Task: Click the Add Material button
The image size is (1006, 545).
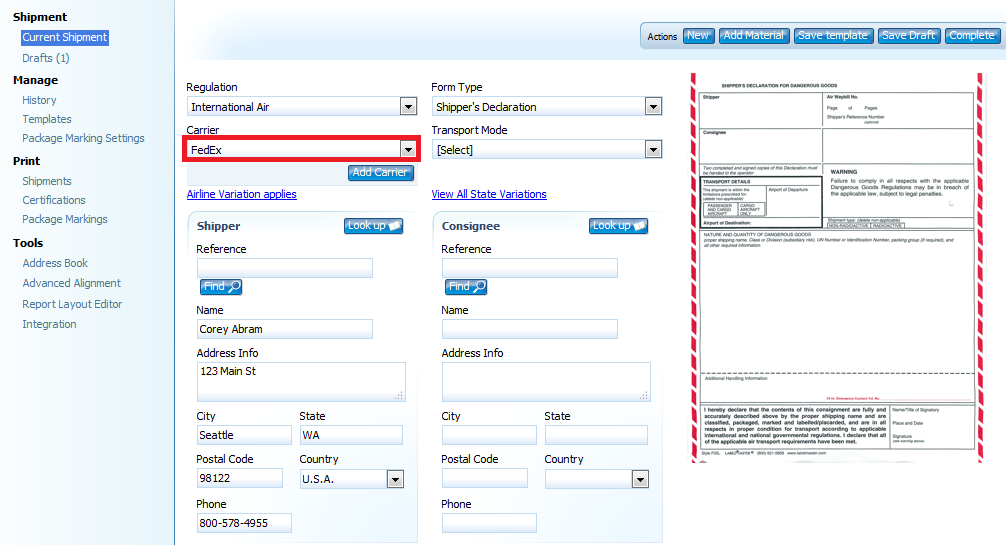Action: pyautogui.click(x=754, y=36)
